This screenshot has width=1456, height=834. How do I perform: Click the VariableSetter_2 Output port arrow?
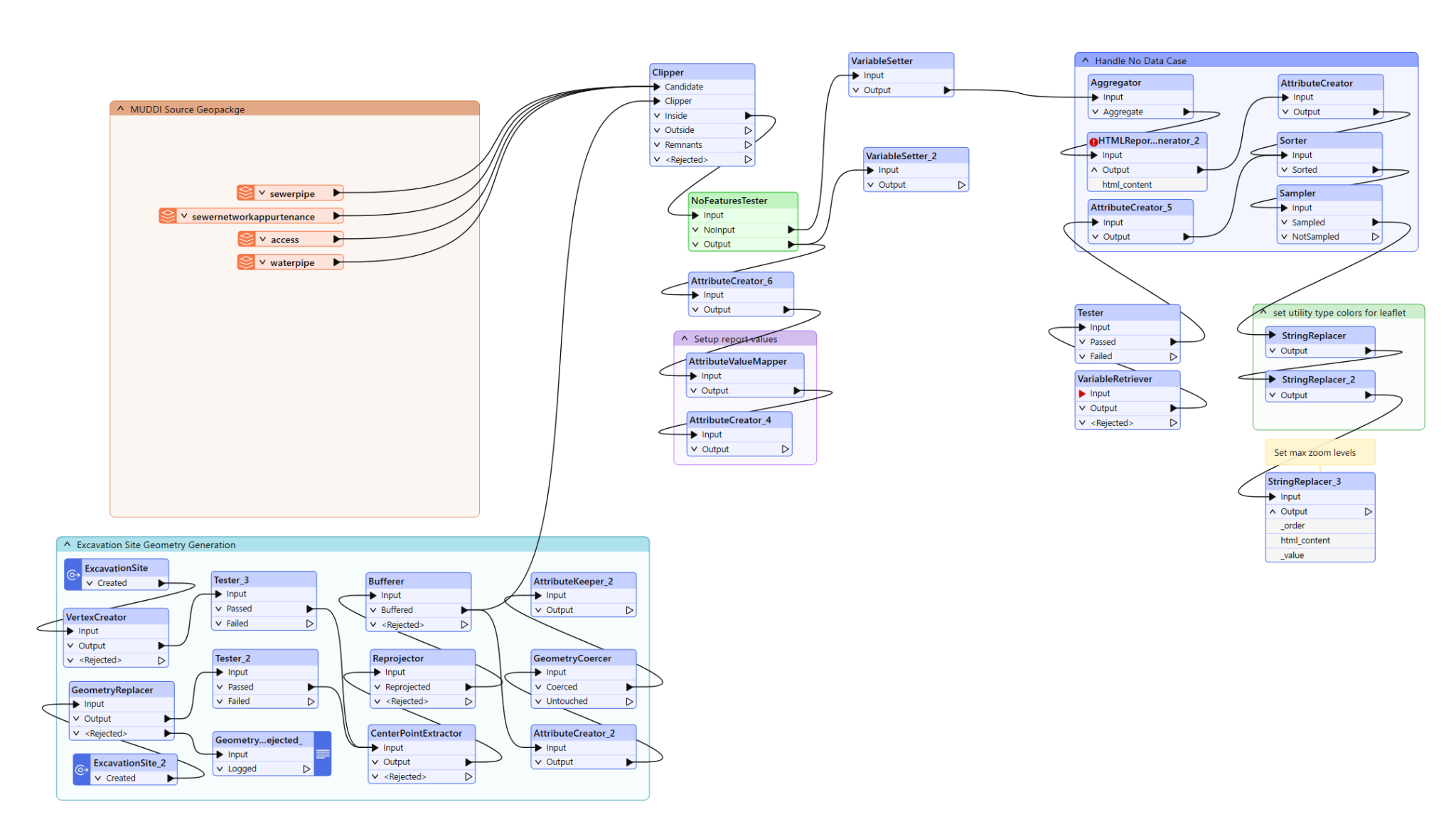click(x=961, y=185)
